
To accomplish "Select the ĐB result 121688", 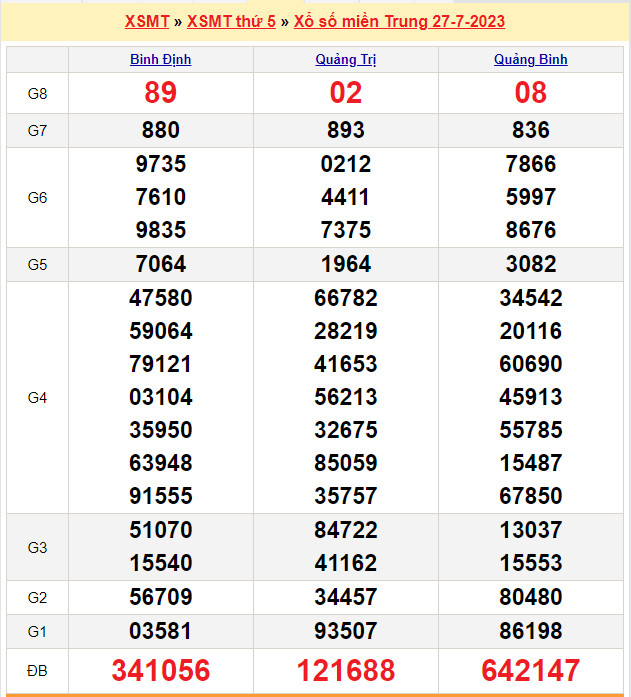I will pyautogui.click(x=345, y=670).
